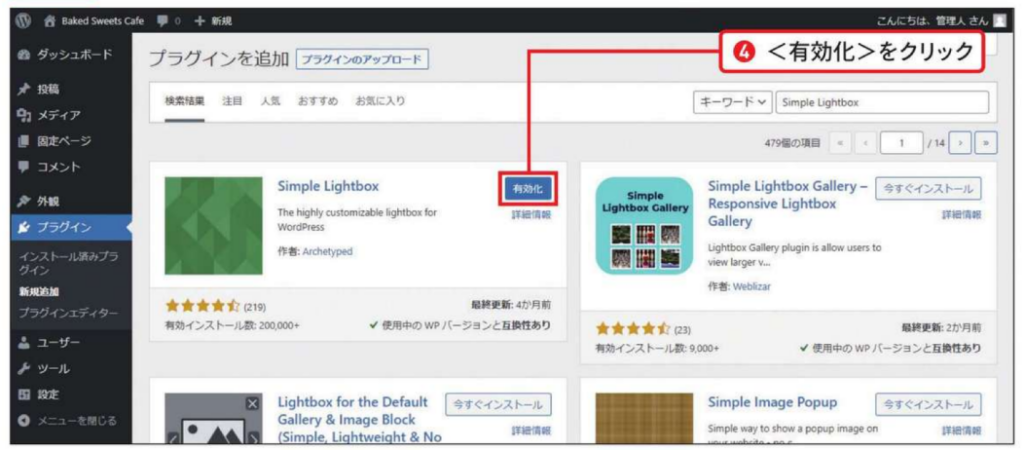Open Archetyped author link
This screenshot has width=1024, height=450.
327,251
